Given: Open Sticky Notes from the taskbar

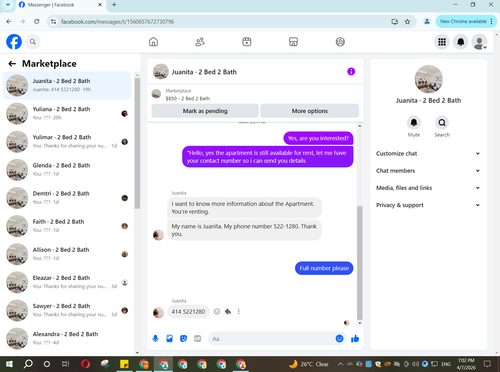Looking at the screenshot, I should coord(124,364).
